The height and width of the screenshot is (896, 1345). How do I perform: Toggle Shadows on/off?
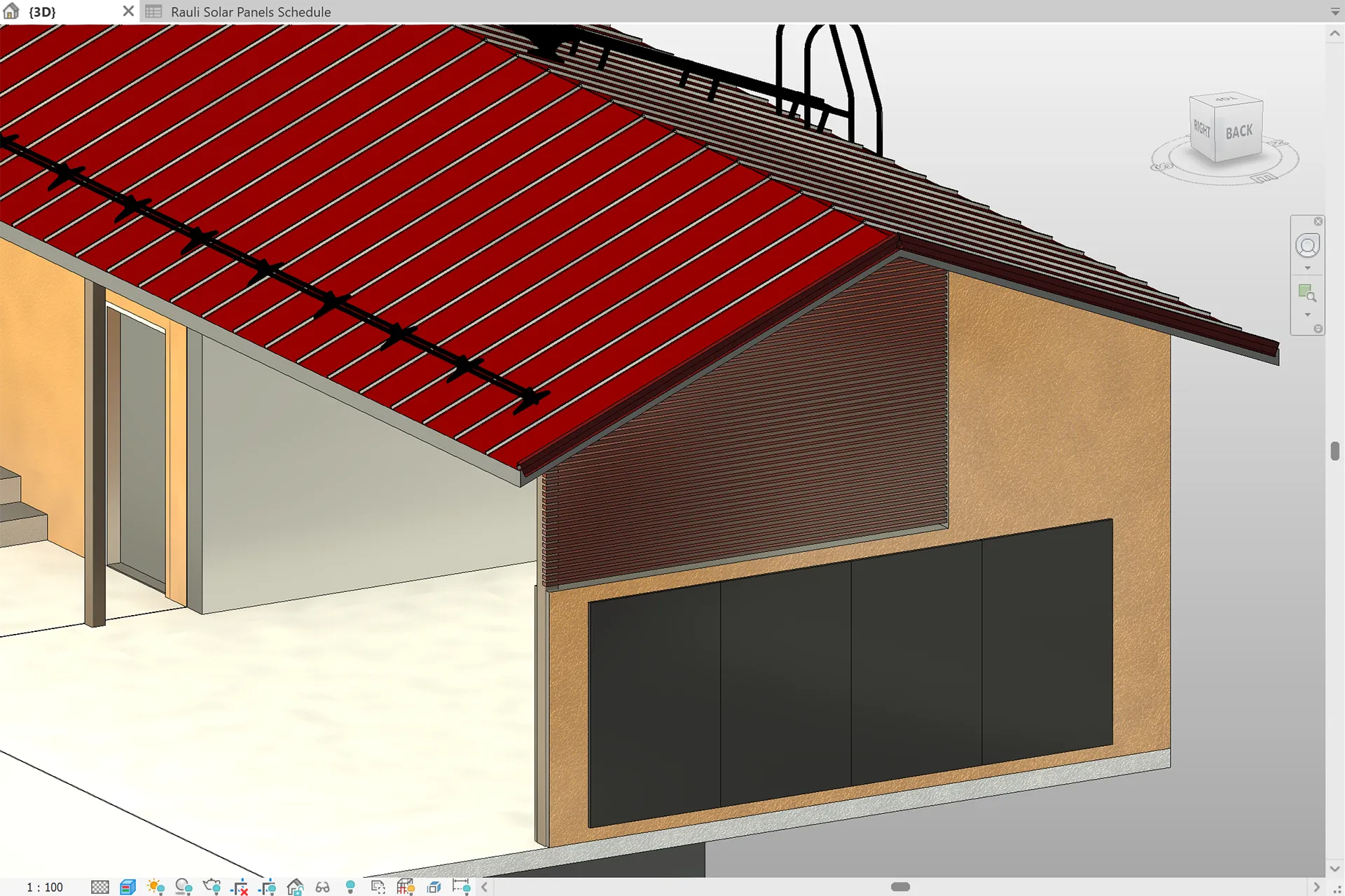(x=184, y=887)
